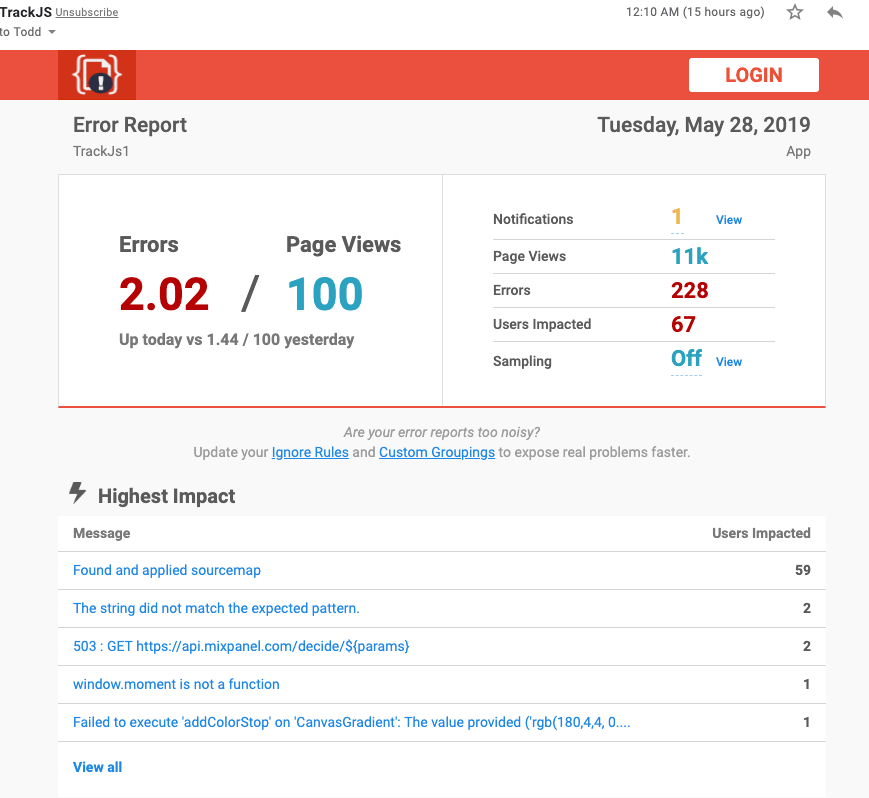The height and width of the screenshot is (798, 869).
Task: Click the Error Report heading
Action: click(x=130, y=125)
